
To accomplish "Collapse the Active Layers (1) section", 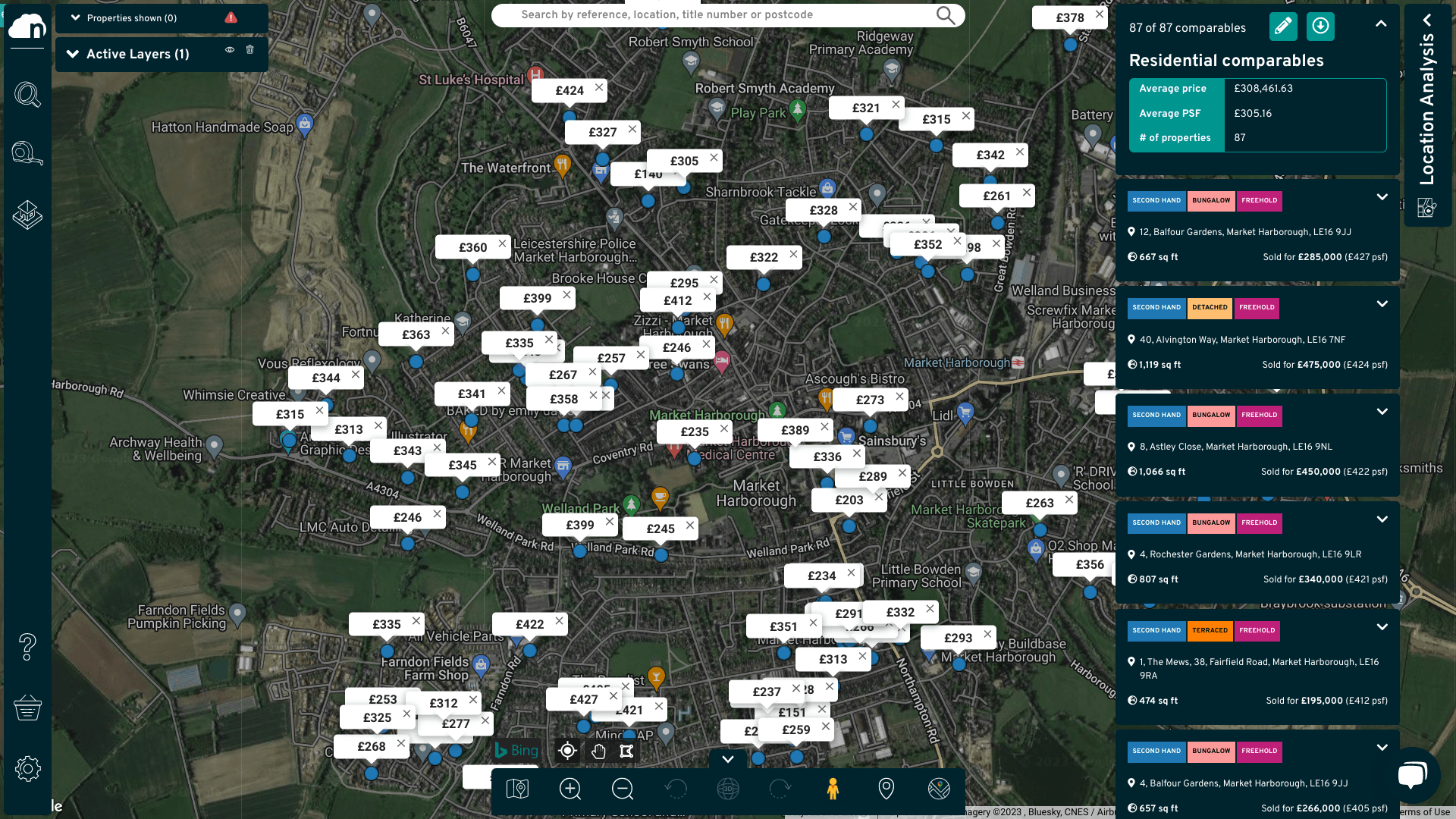I will (x=73, y=54).
